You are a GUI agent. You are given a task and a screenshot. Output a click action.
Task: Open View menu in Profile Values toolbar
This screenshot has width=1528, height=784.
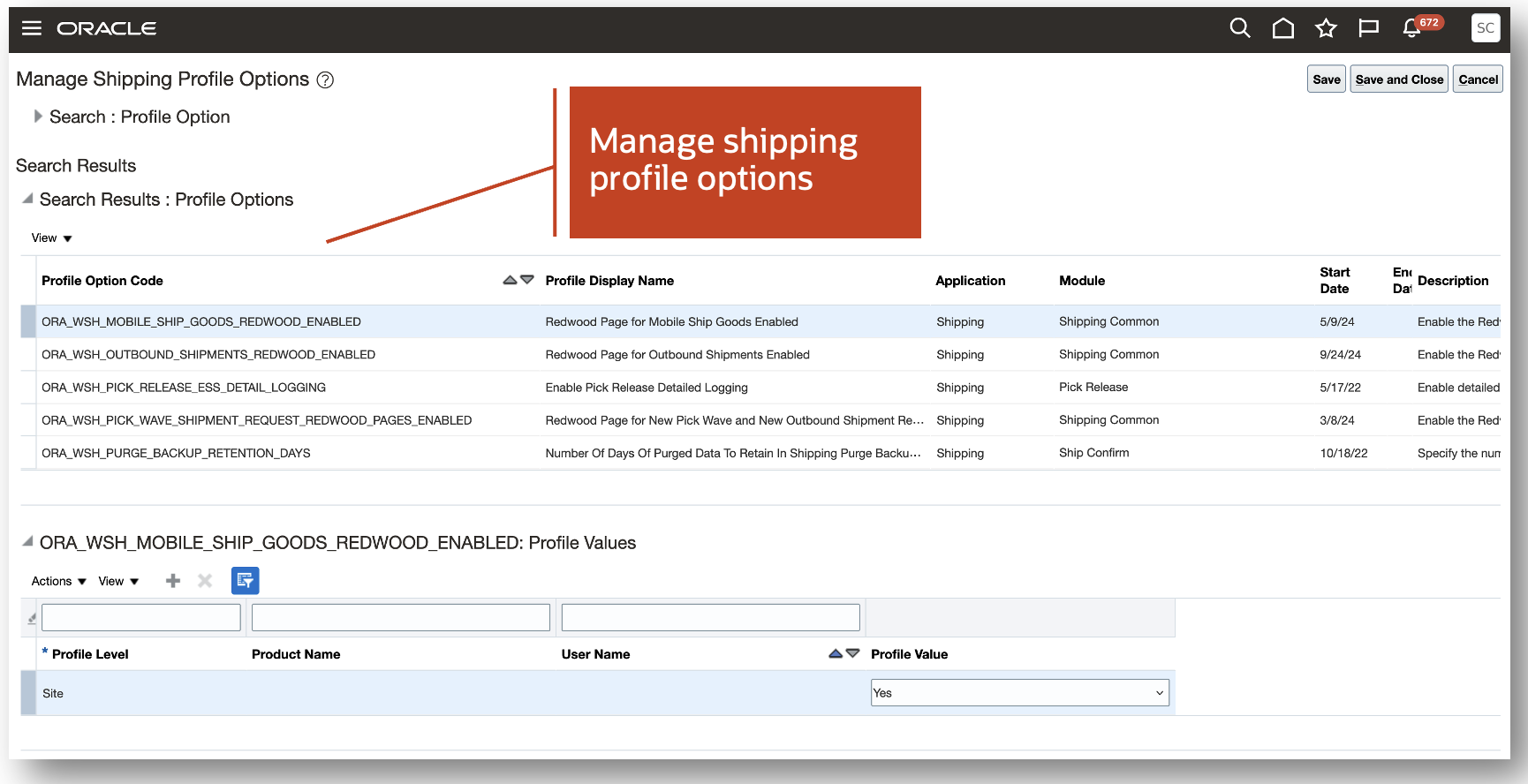(x=118, y=581)
